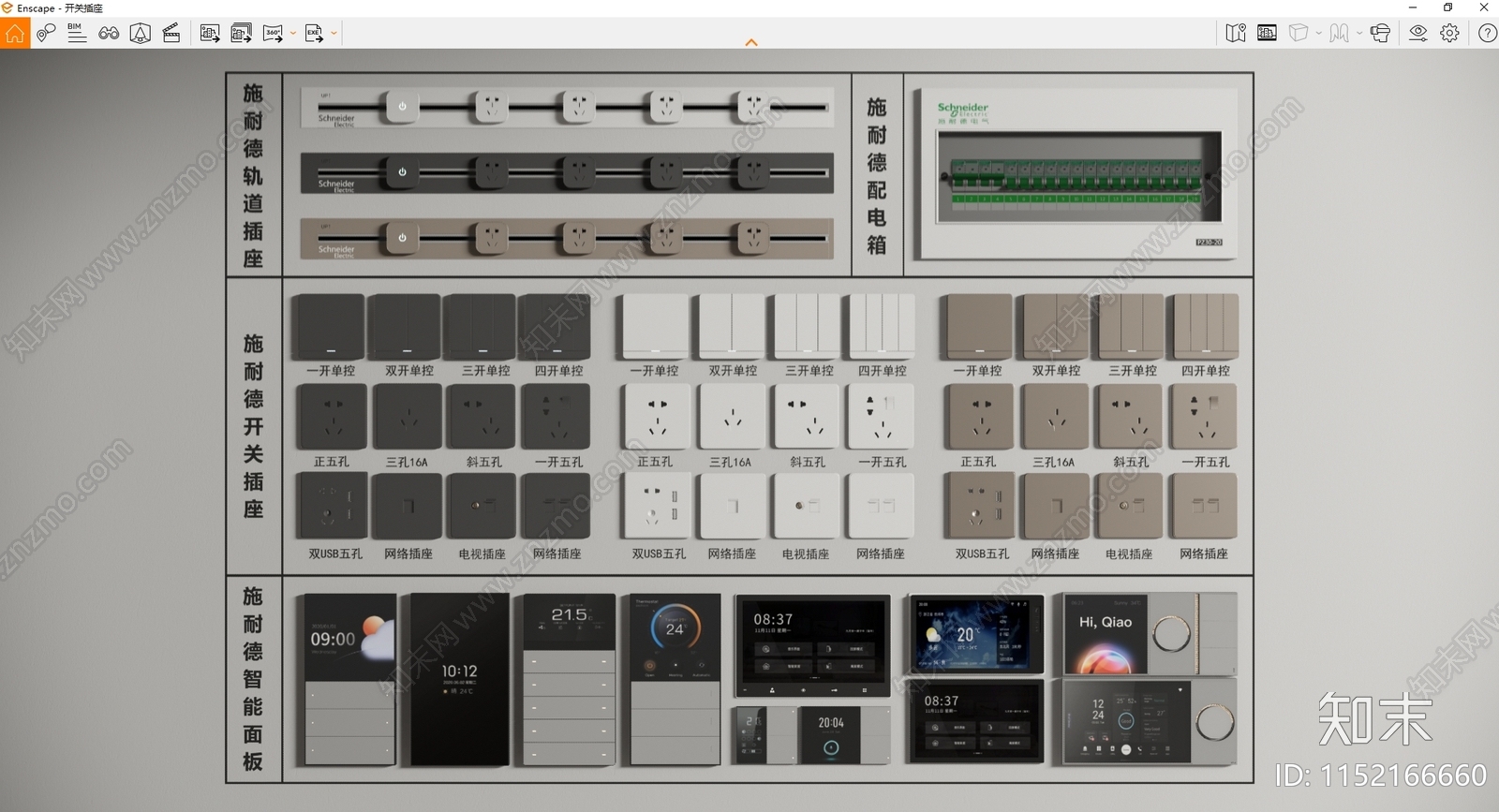Export standalone EXE file
Viewport: 1499px width, 812px height.
(314, 34)
